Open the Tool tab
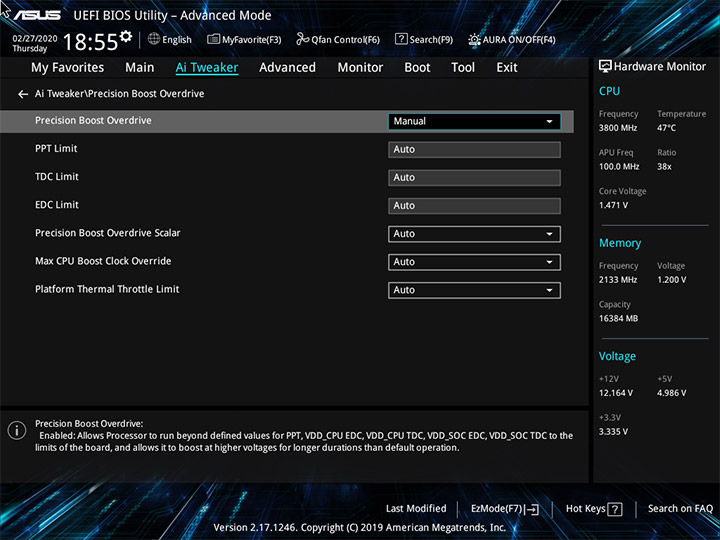This screenshot has height=540, width=720. (x=463, y=68)
